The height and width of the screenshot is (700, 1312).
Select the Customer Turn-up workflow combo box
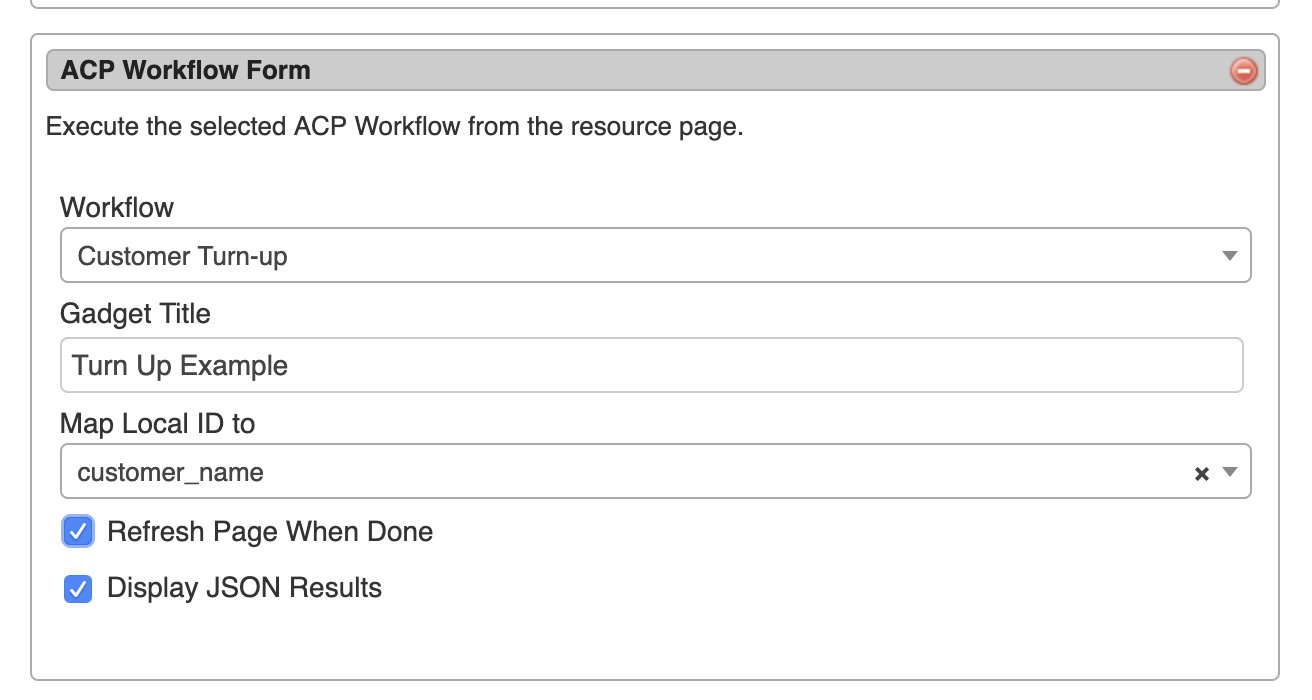pyautogui.click(x=640, y=256)
